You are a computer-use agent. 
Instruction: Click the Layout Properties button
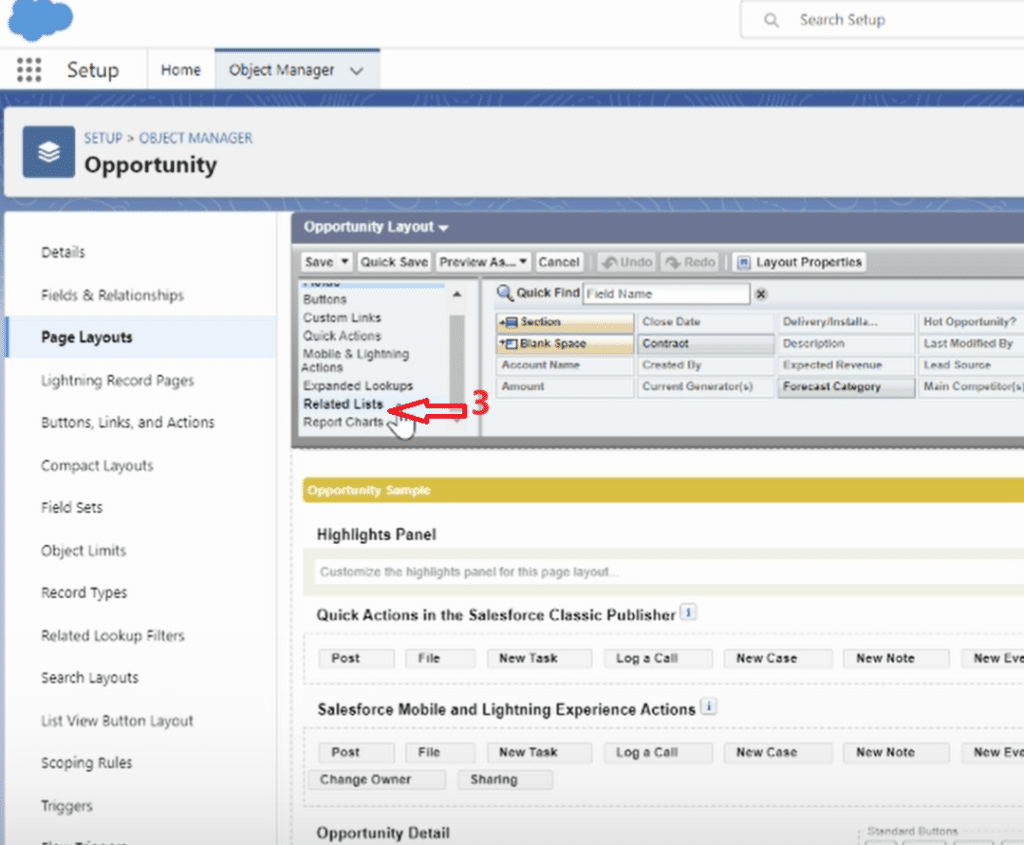[799, 262]
